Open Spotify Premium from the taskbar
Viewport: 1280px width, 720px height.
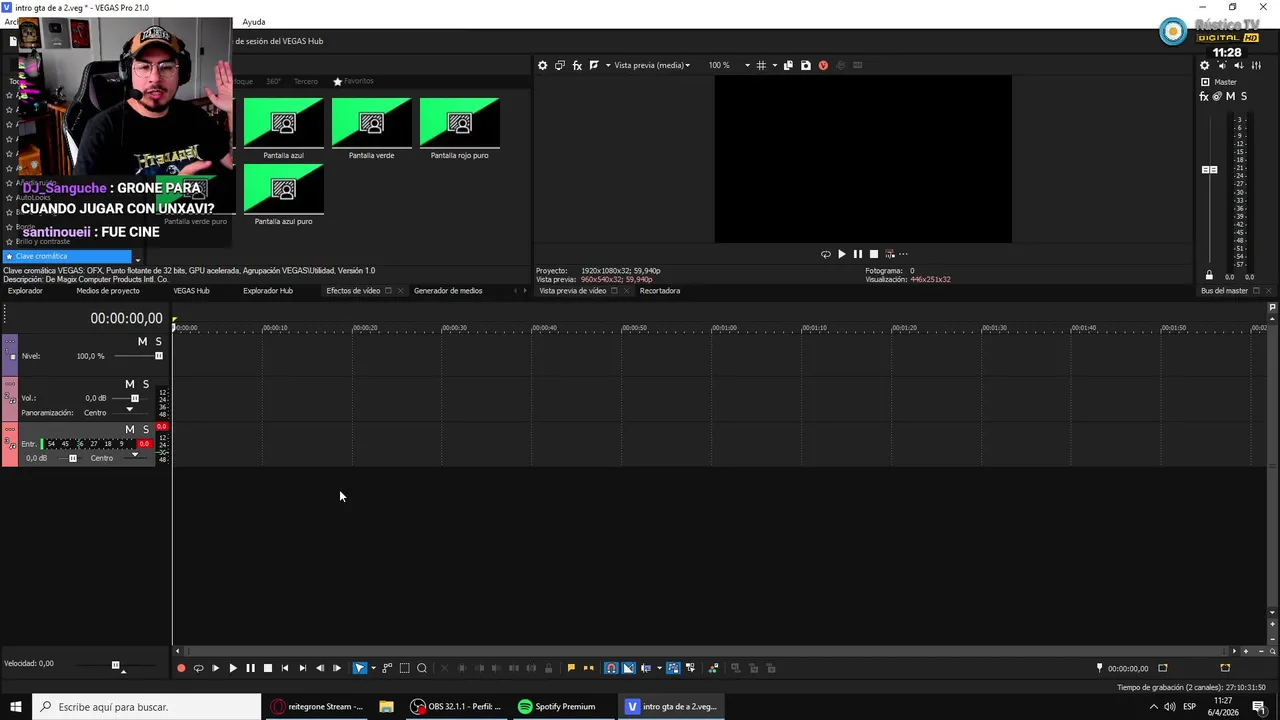(557, 706)
